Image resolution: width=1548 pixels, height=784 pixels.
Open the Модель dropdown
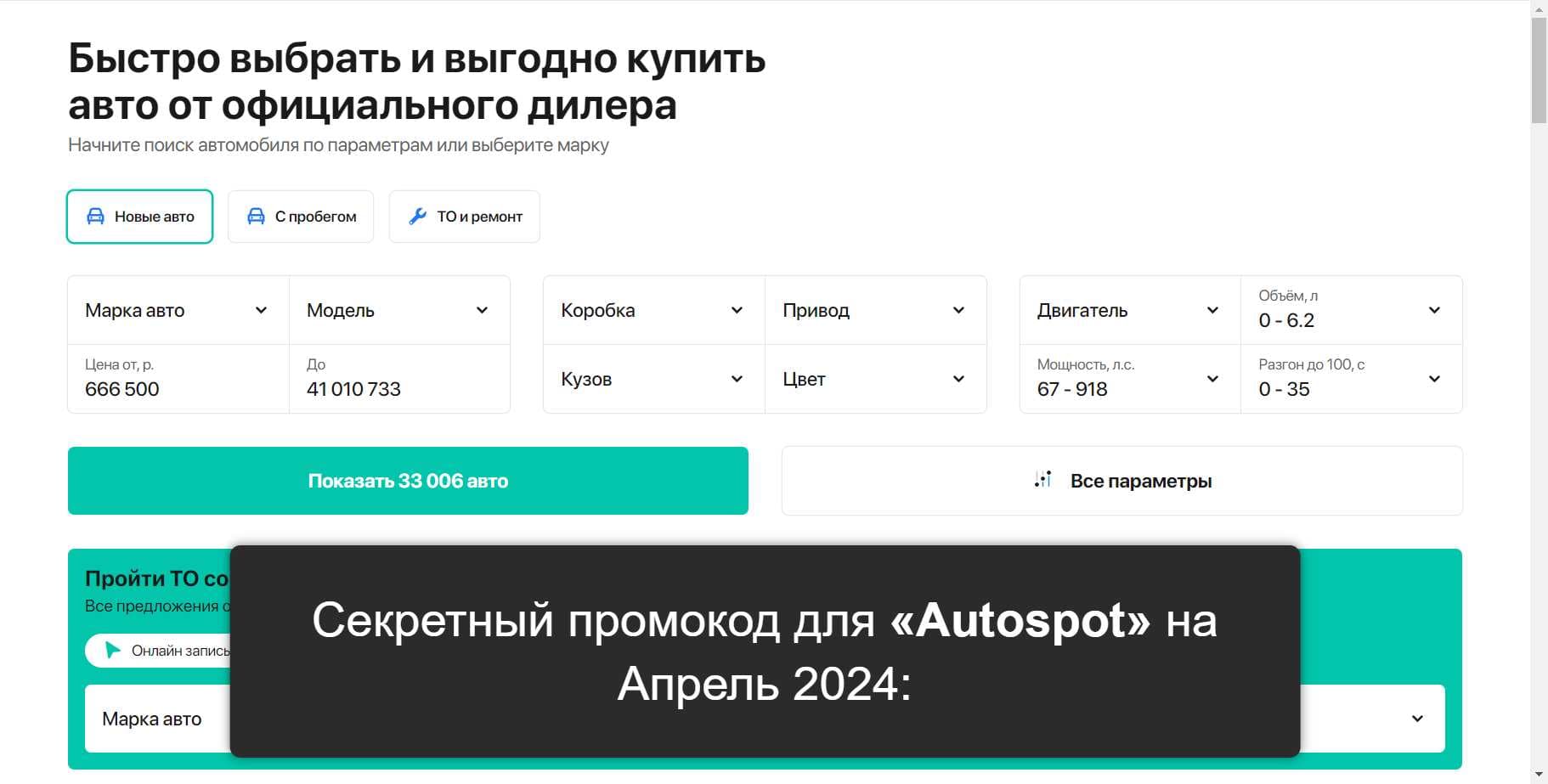pos(398,310)
